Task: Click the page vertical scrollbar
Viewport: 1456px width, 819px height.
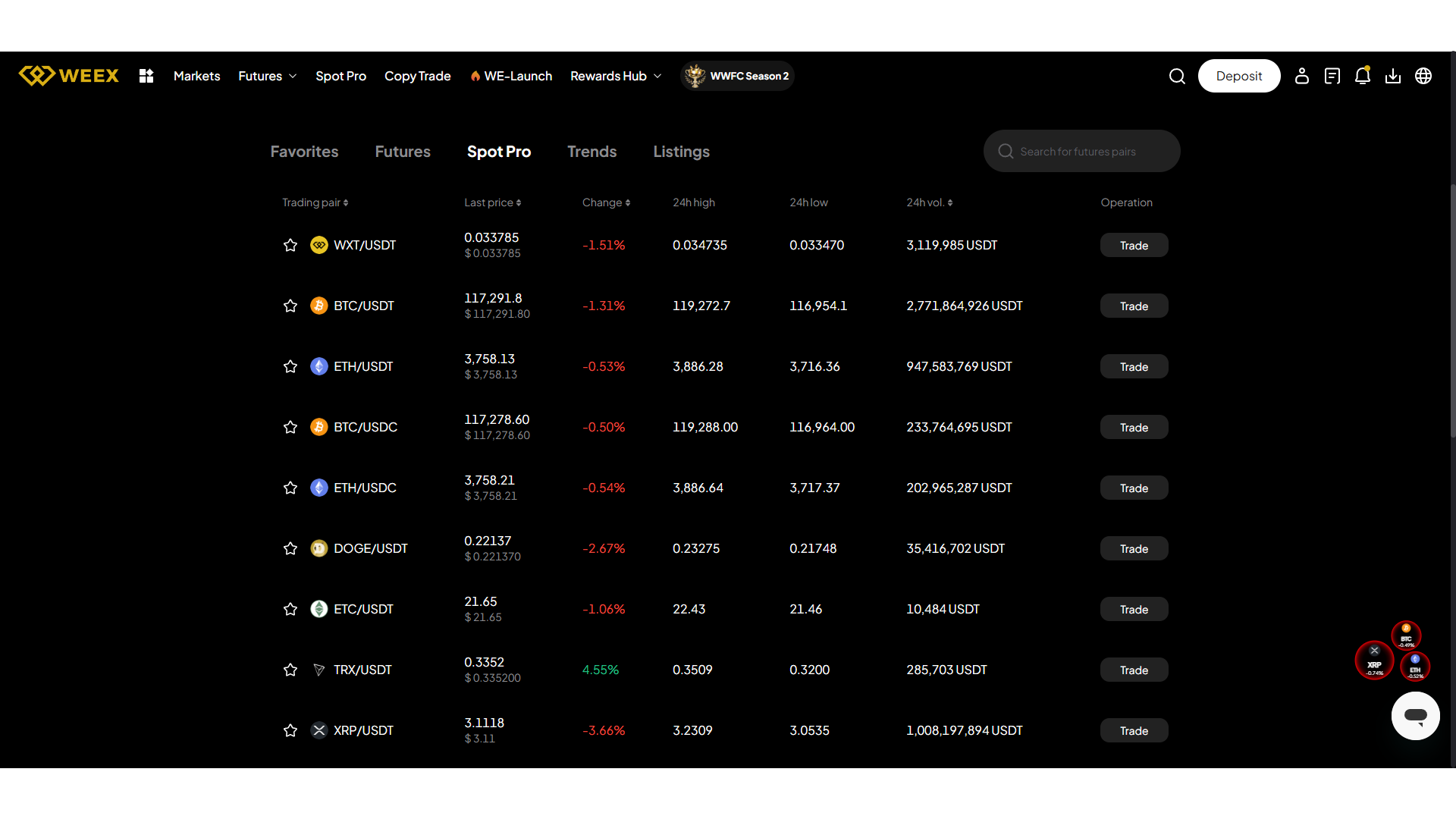Action: [x=1452, y=311]
